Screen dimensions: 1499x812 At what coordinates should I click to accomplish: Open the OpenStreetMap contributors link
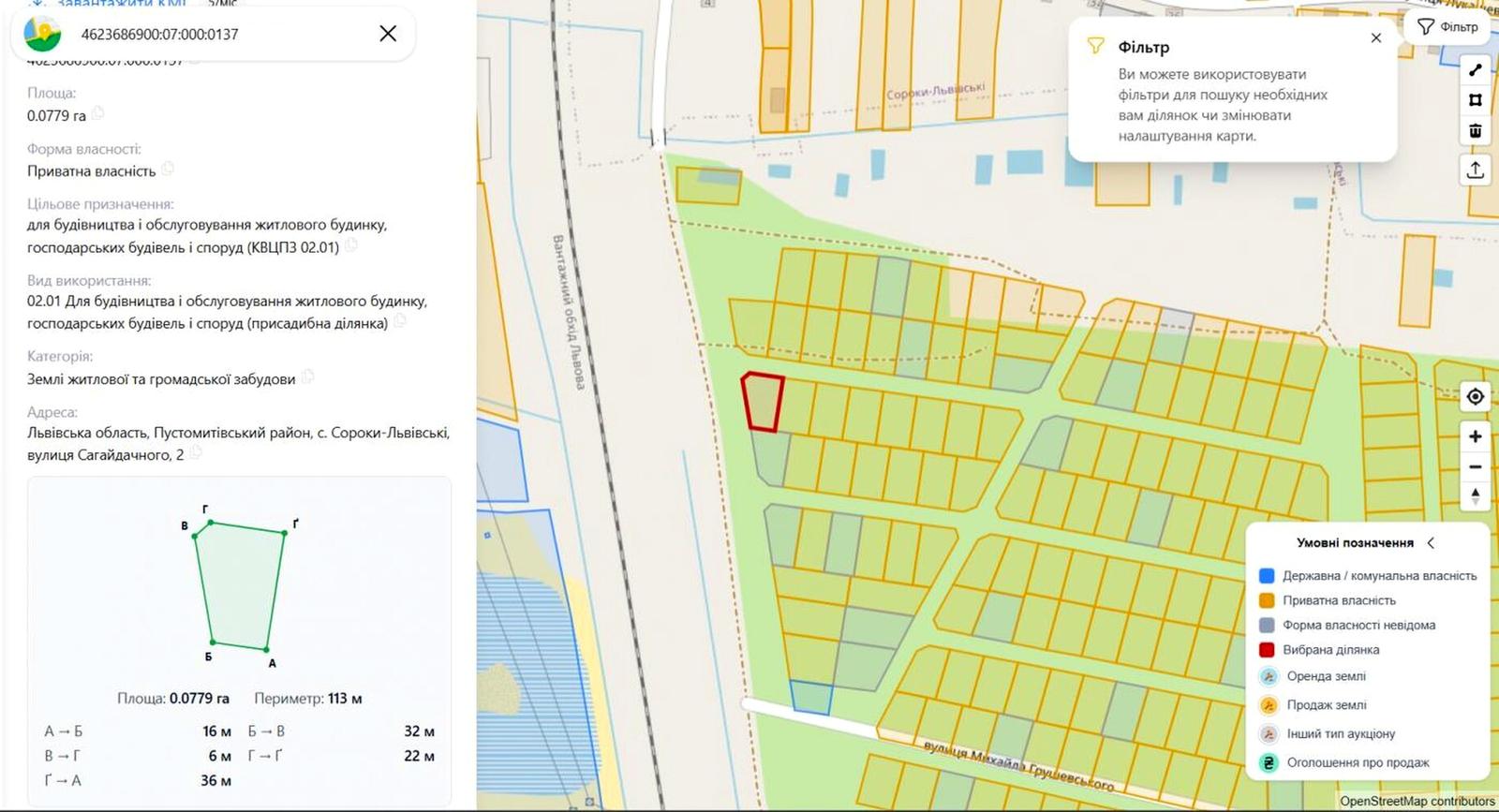tap(1417, 801)
